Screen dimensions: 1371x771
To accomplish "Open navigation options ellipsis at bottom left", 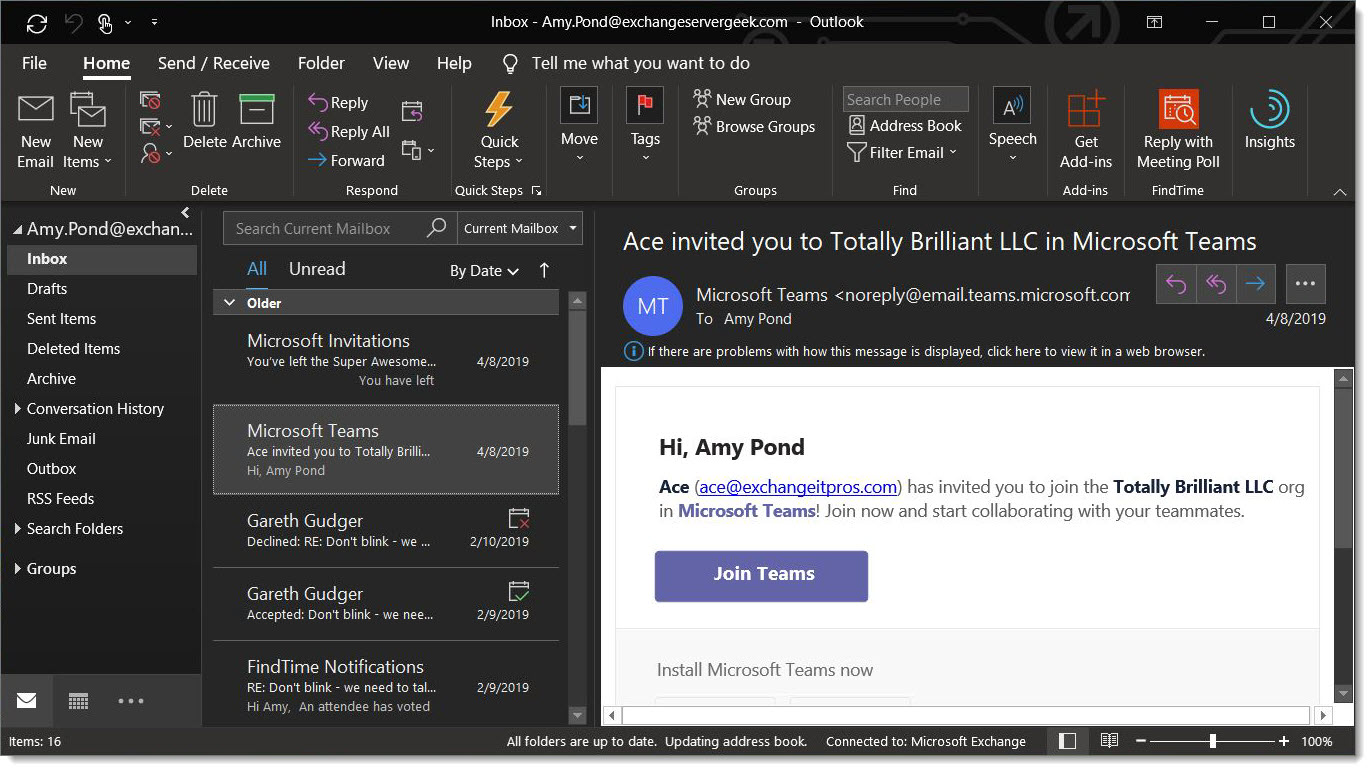I will 131,701.
